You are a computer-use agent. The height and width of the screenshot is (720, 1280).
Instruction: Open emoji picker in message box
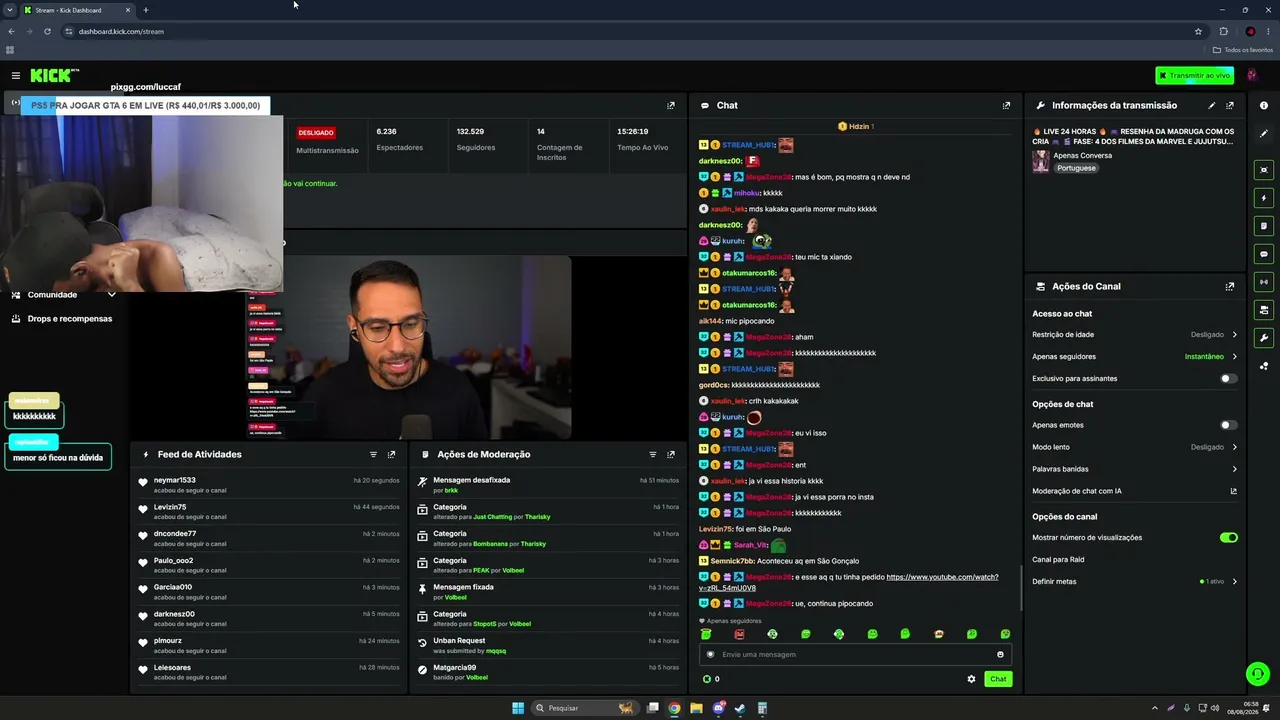pos(1000,655)
